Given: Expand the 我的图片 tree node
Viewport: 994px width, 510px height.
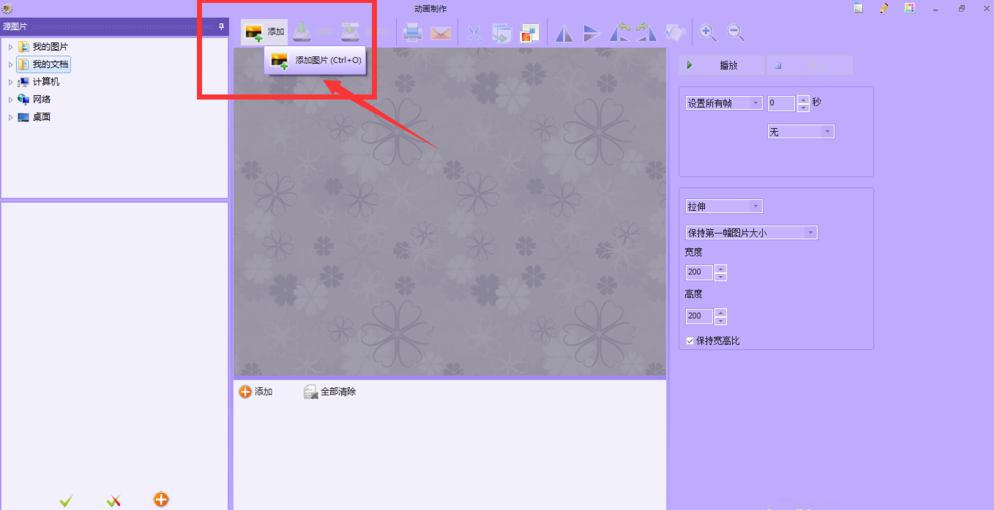Looking at the screenshot, I should [10, 47].
